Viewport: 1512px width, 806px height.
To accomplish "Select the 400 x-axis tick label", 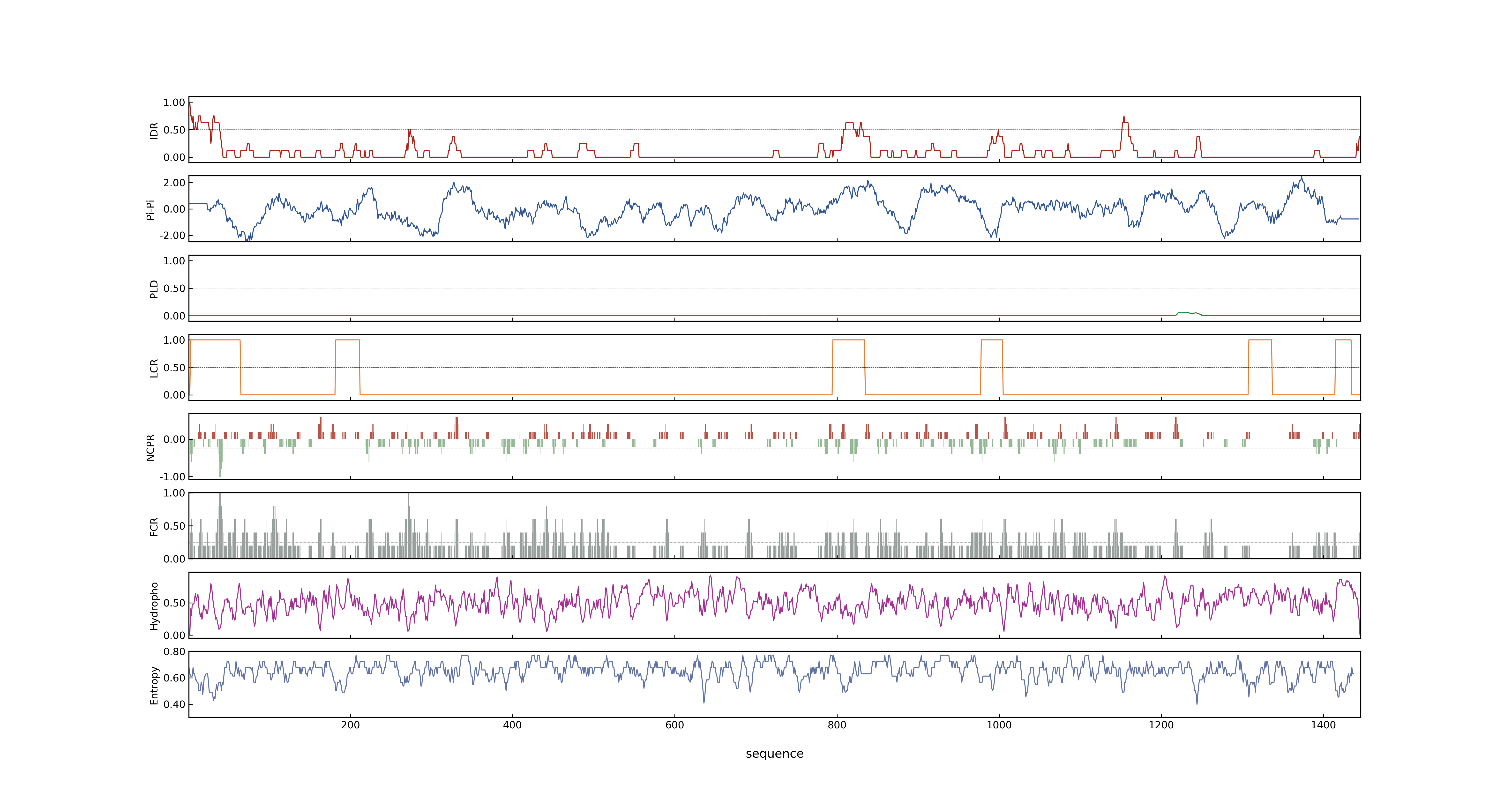I will click(512, 725).
